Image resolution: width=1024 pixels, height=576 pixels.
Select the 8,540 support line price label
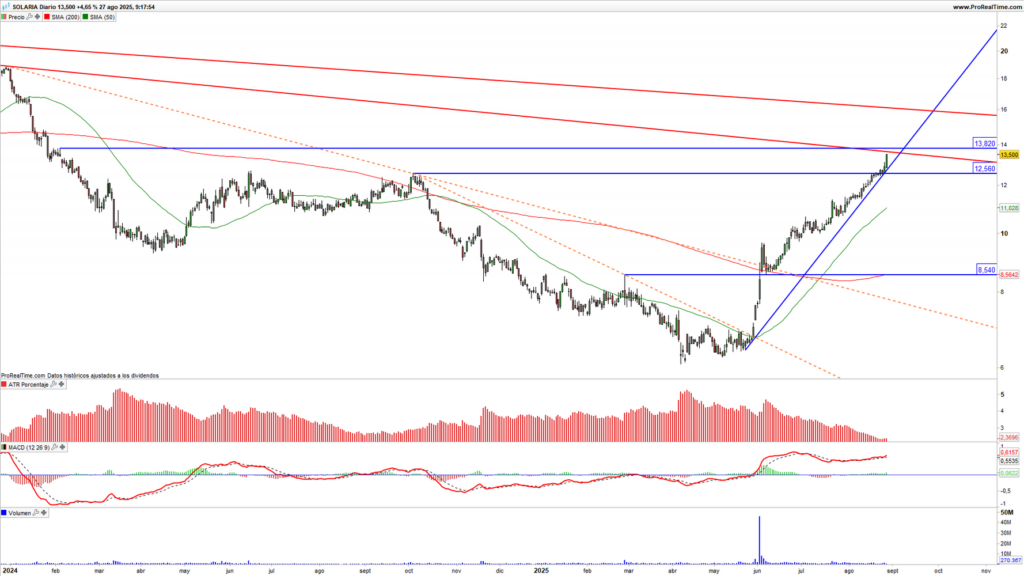[x=985, y=270]
